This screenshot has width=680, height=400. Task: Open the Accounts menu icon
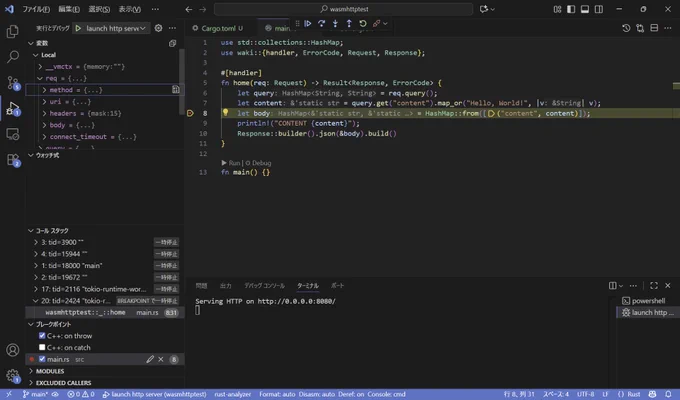13,350
